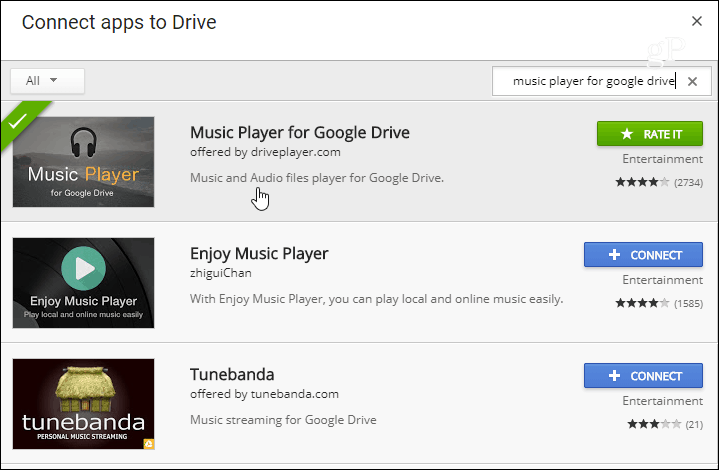Open Enjoy Music Player thumbnail
Viewport: 719px width, 470px height.
pyautogui.click(x=83, y=283)
